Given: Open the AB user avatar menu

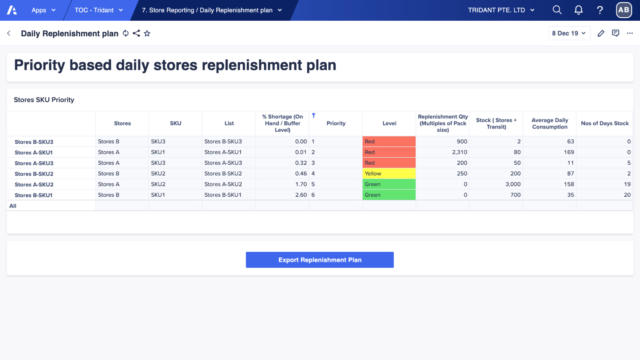Looking at the screenshot, I should pyautogui.click(x=623, y=10).
